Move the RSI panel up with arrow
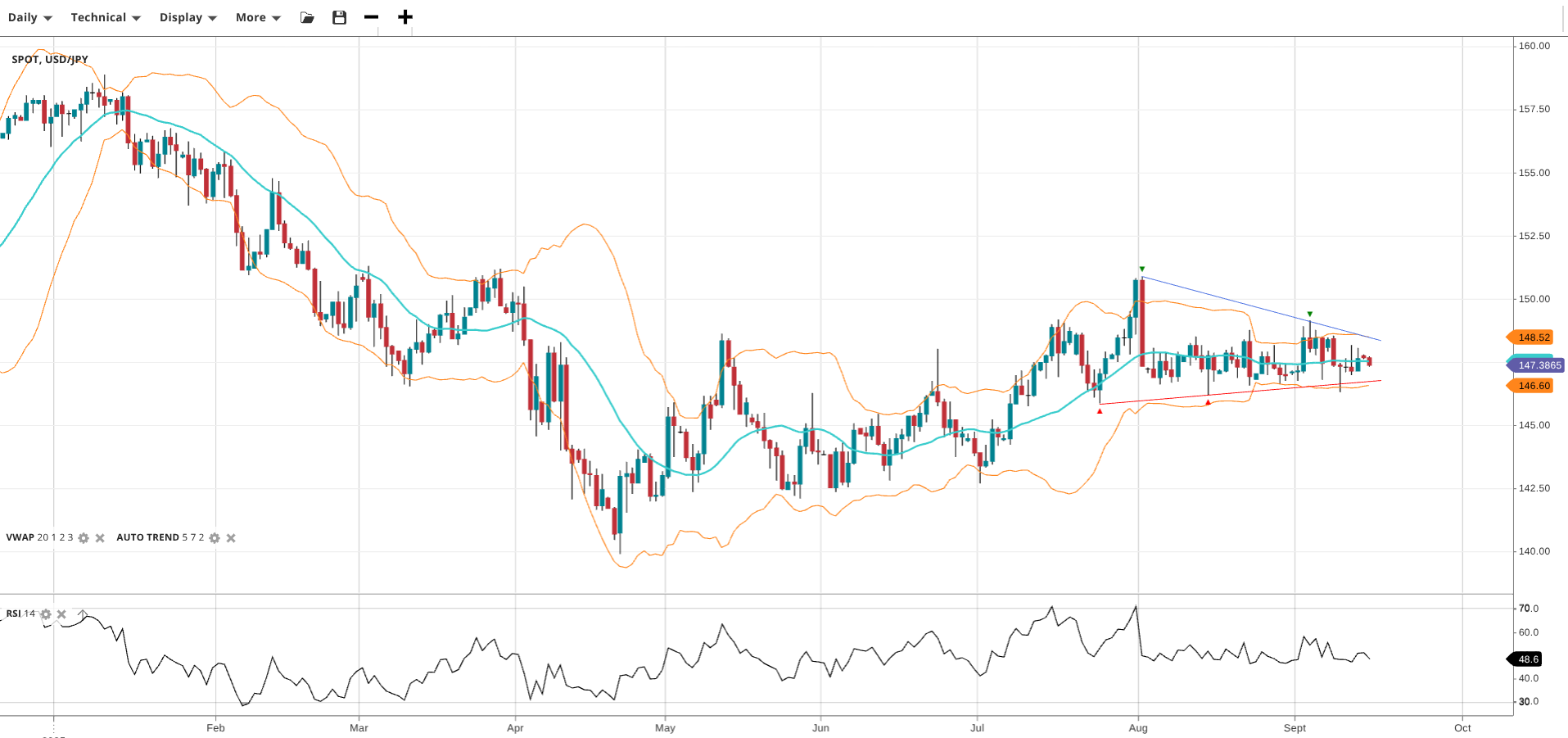The height and width of the screenshot is (738, 1568). [82, 613]
